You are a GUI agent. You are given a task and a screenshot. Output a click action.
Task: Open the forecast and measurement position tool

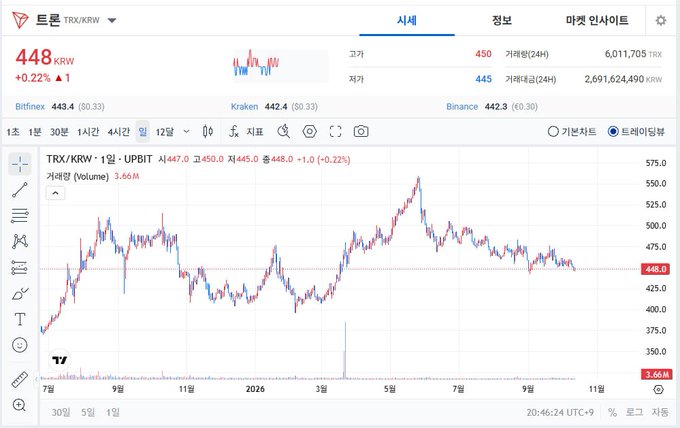20,268
